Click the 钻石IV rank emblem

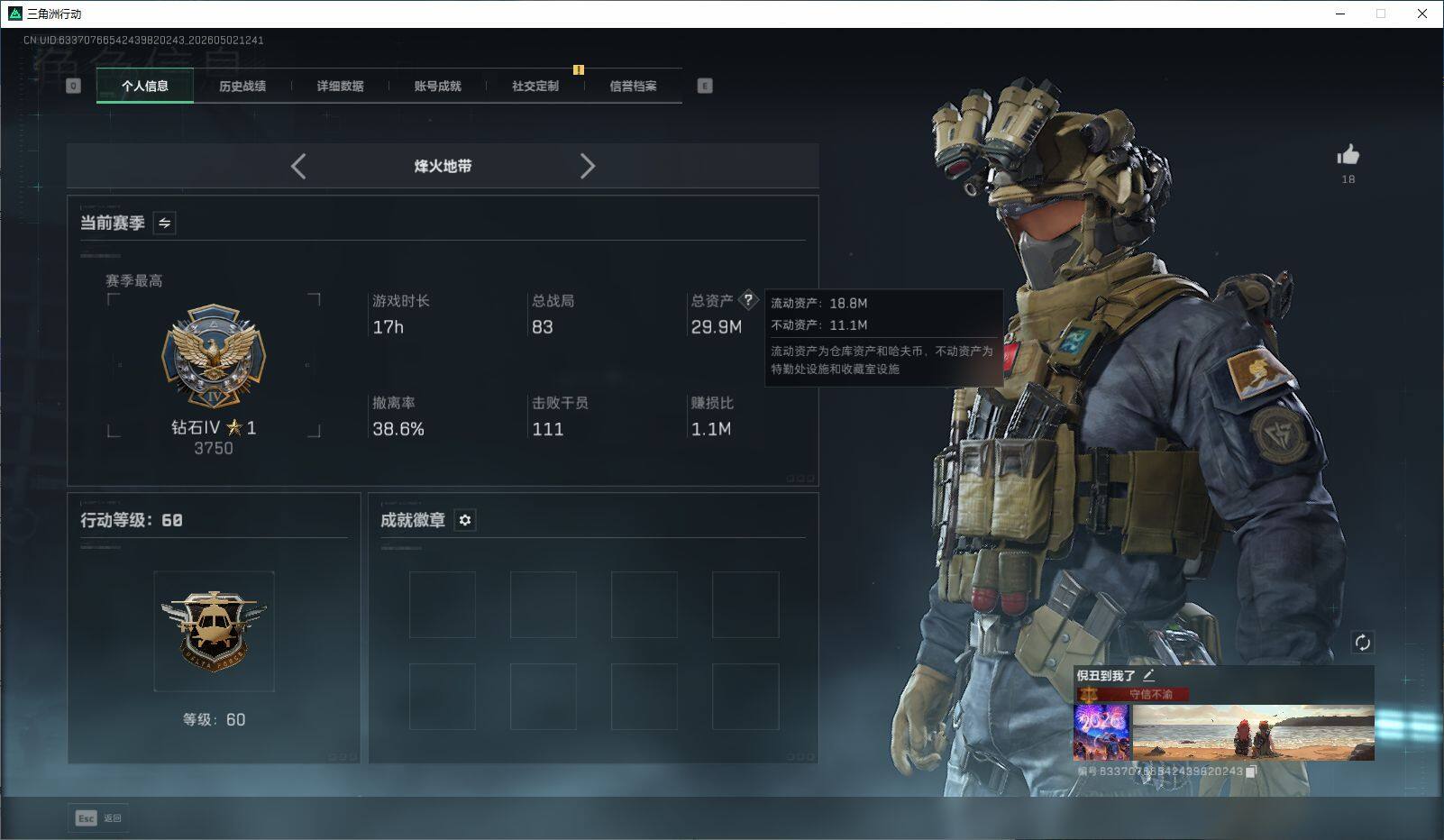tap(214, 357)
